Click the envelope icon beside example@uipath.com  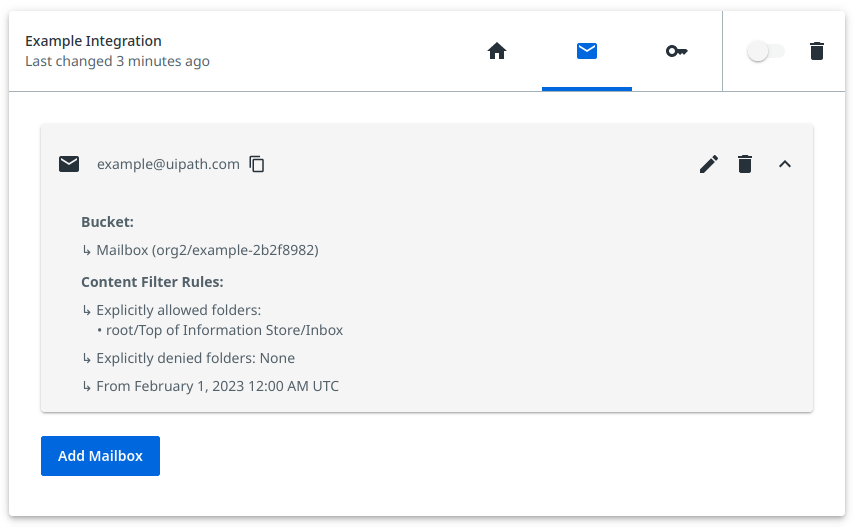(69, 164)
